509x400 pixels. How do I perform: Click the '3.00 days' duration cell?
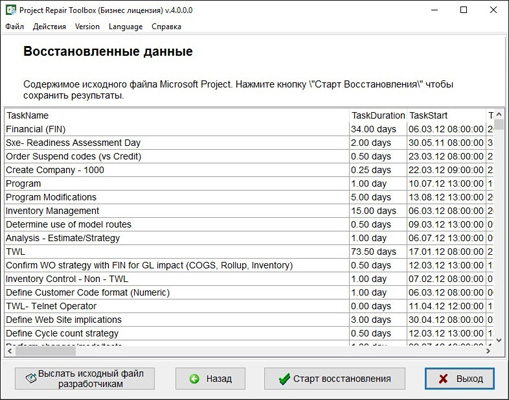click(378, 320)
